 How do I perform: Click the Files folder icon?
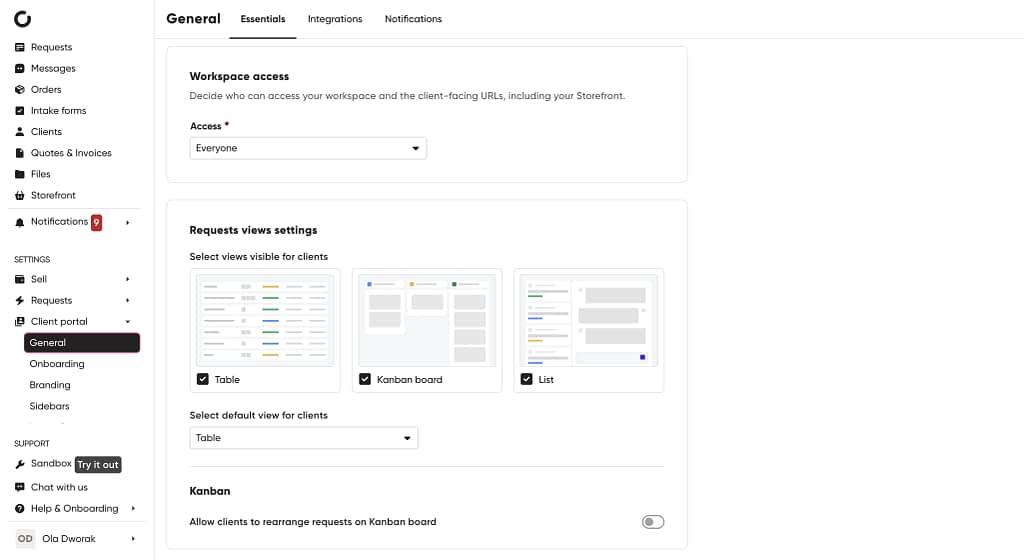[x=20, y=174]
